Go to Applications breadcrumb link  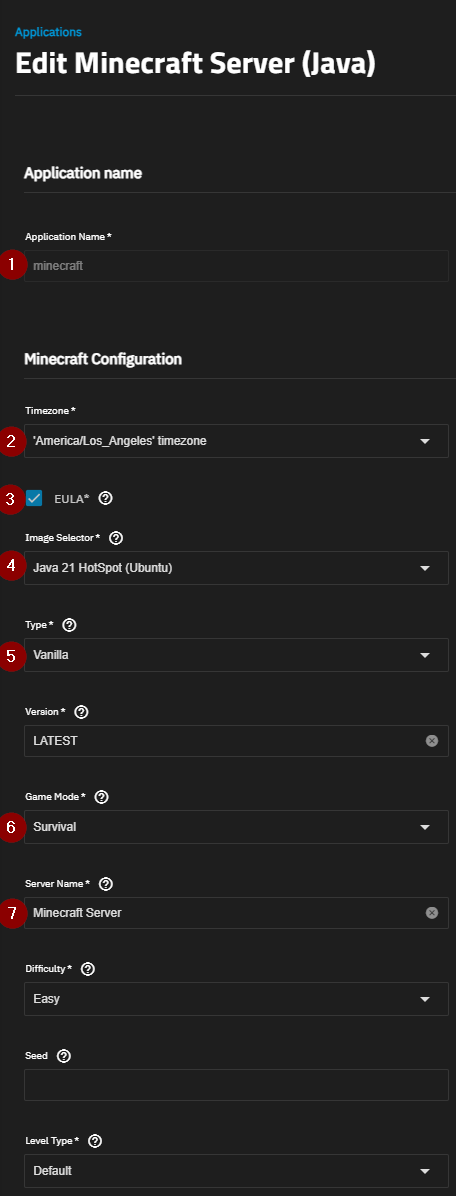click(x=48, y=32)
